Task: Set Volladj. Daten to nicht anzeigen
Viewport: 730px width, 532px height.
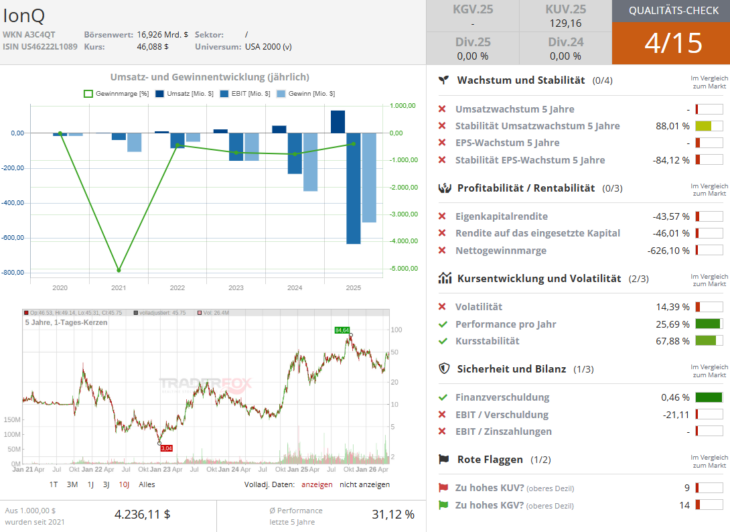Action: click(x=365, y=485)
